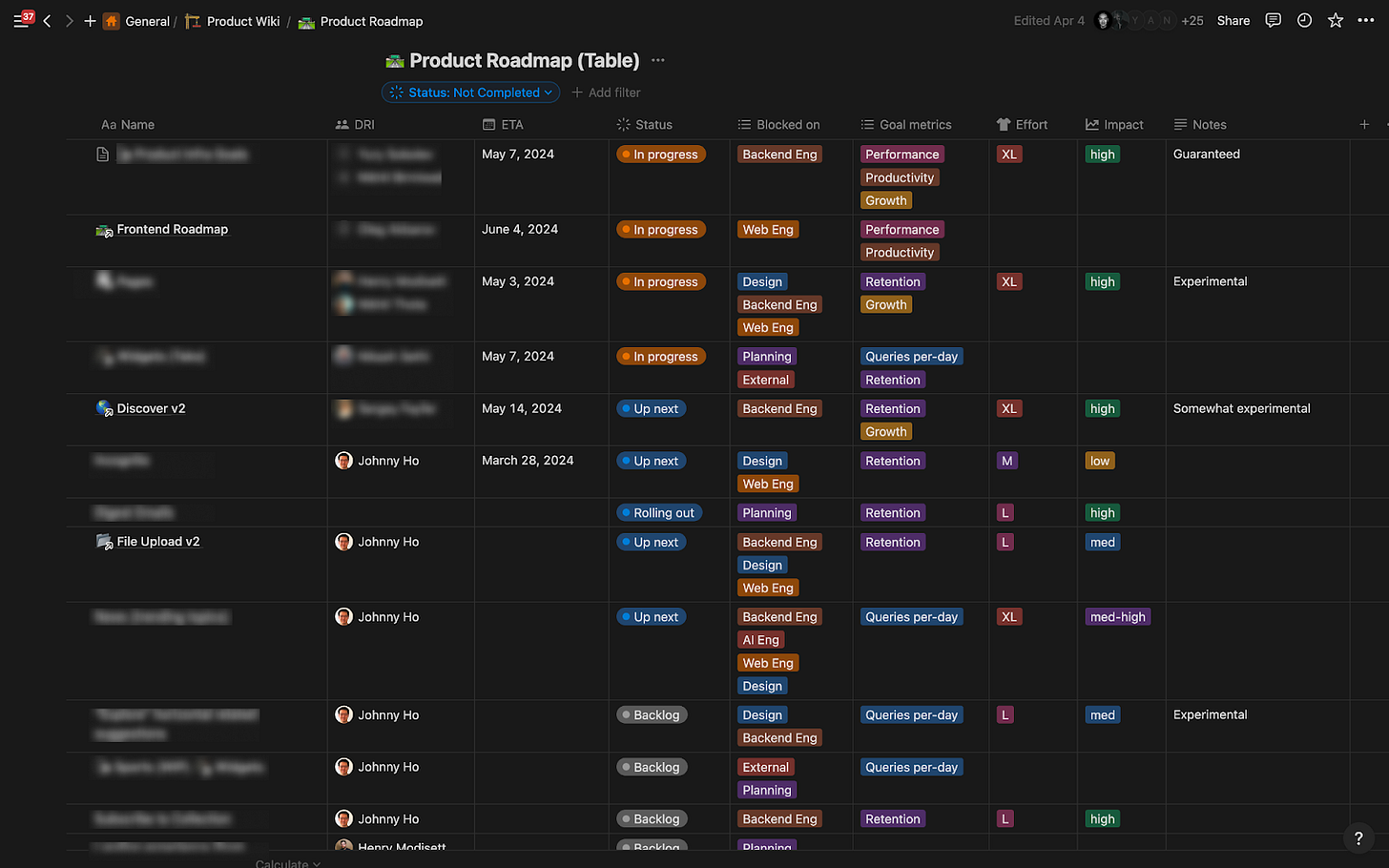Open the Status: Not Completed filter dropdown

[x=469, y=93]
